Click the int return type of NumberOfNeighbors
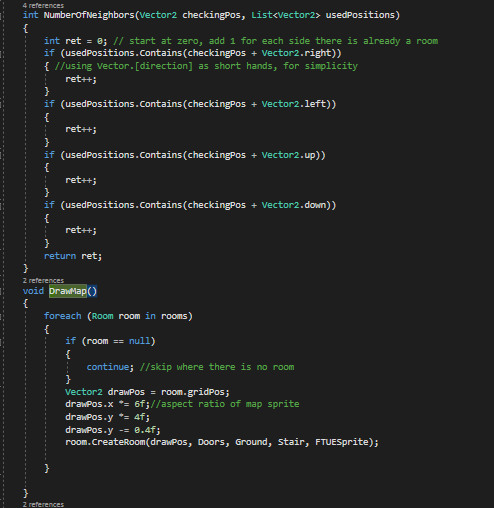This screenshot has height=508, width=494. pos(31,15)
